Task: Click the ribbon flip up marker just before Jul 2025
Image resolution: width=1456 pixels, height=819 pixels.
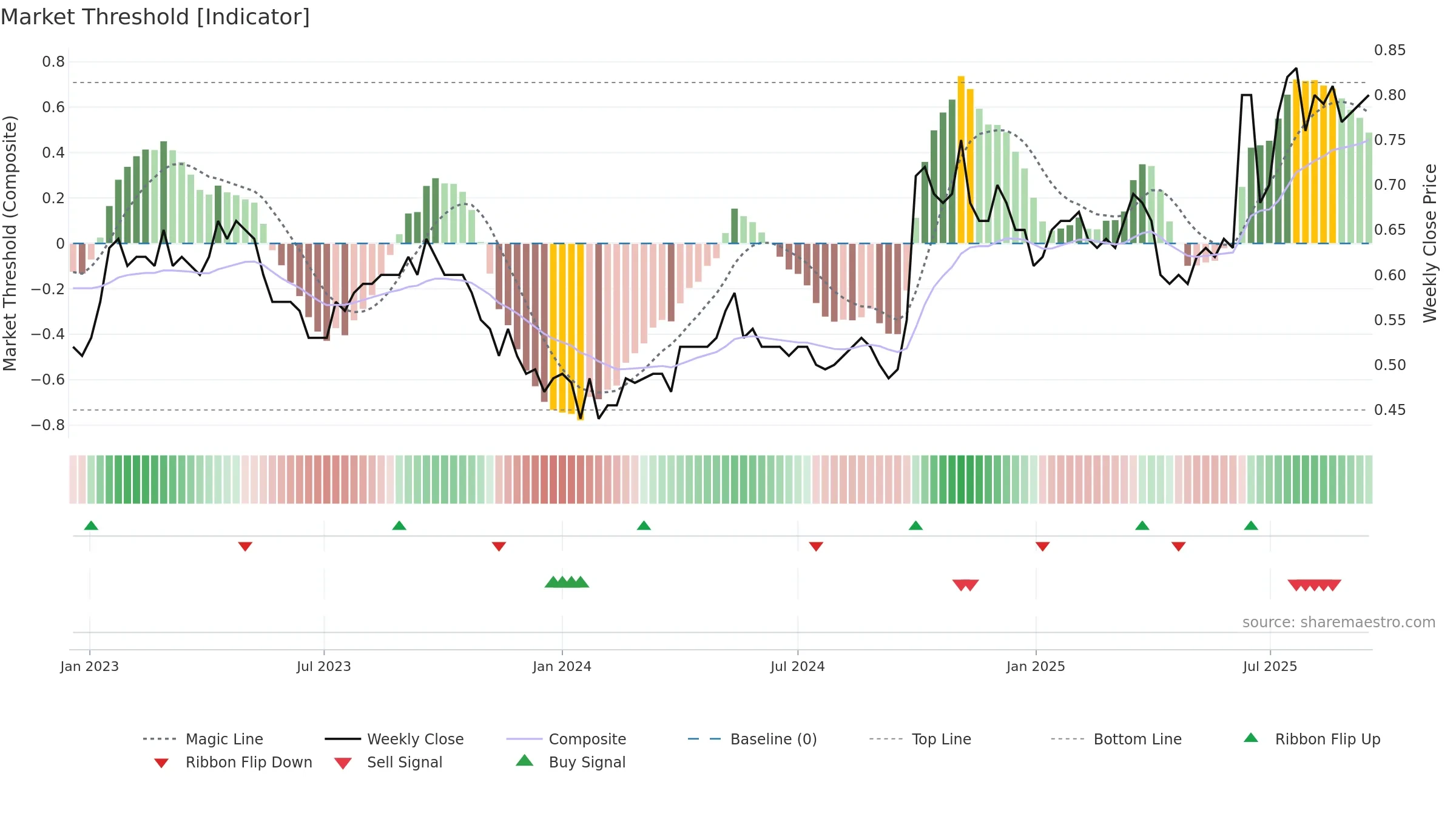Action: [1251, 525]
